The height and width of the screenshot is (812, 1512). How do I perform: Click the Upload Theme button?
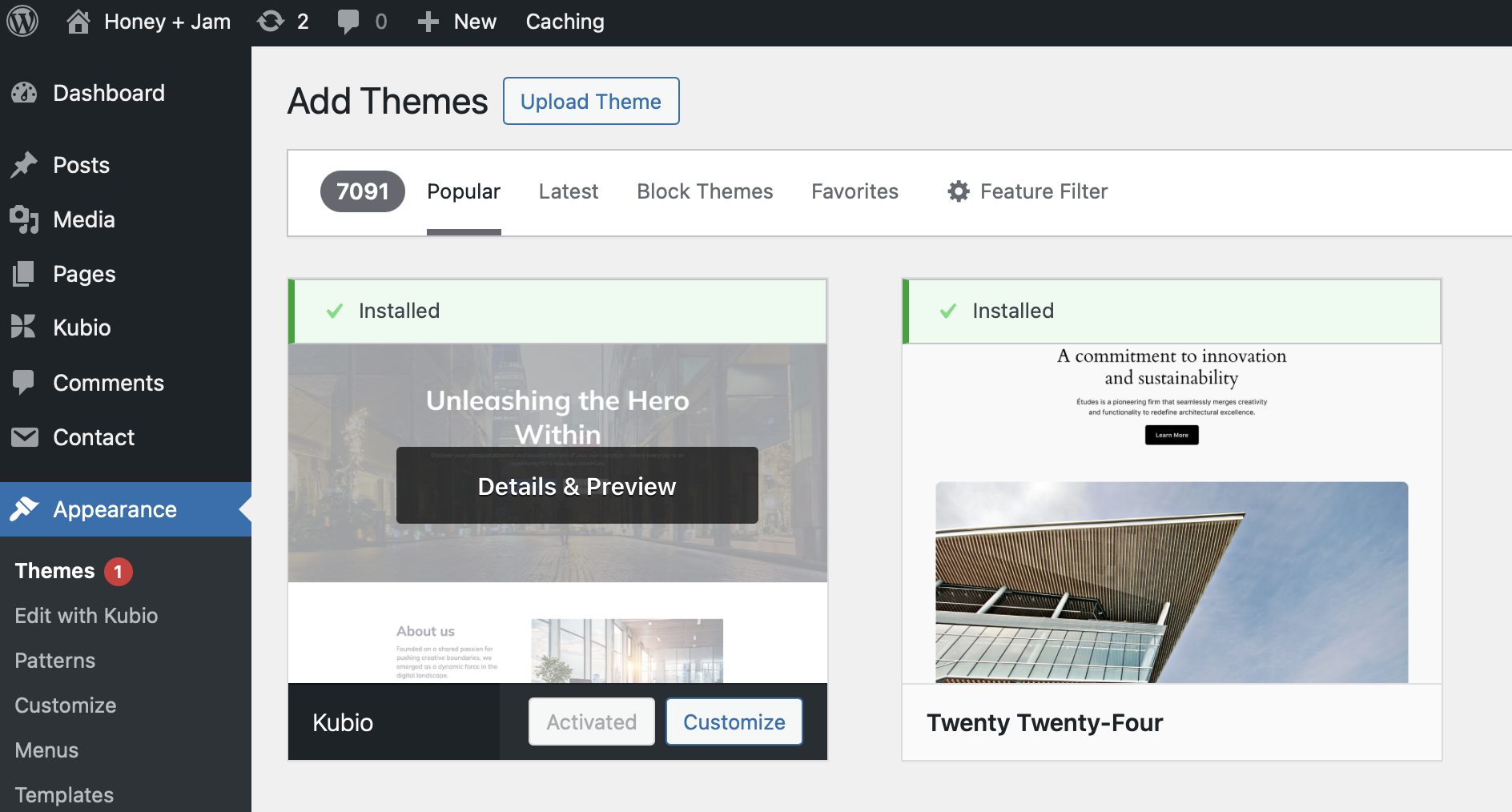(x=591, y=101)
